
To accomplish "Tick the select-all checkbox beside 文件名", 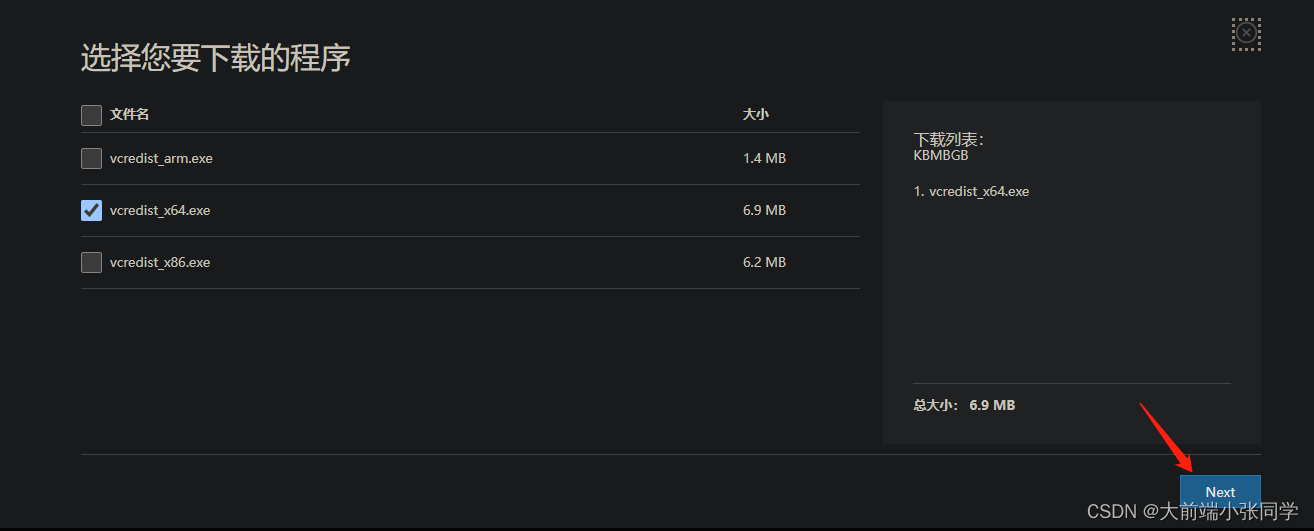I will (91, 115).
